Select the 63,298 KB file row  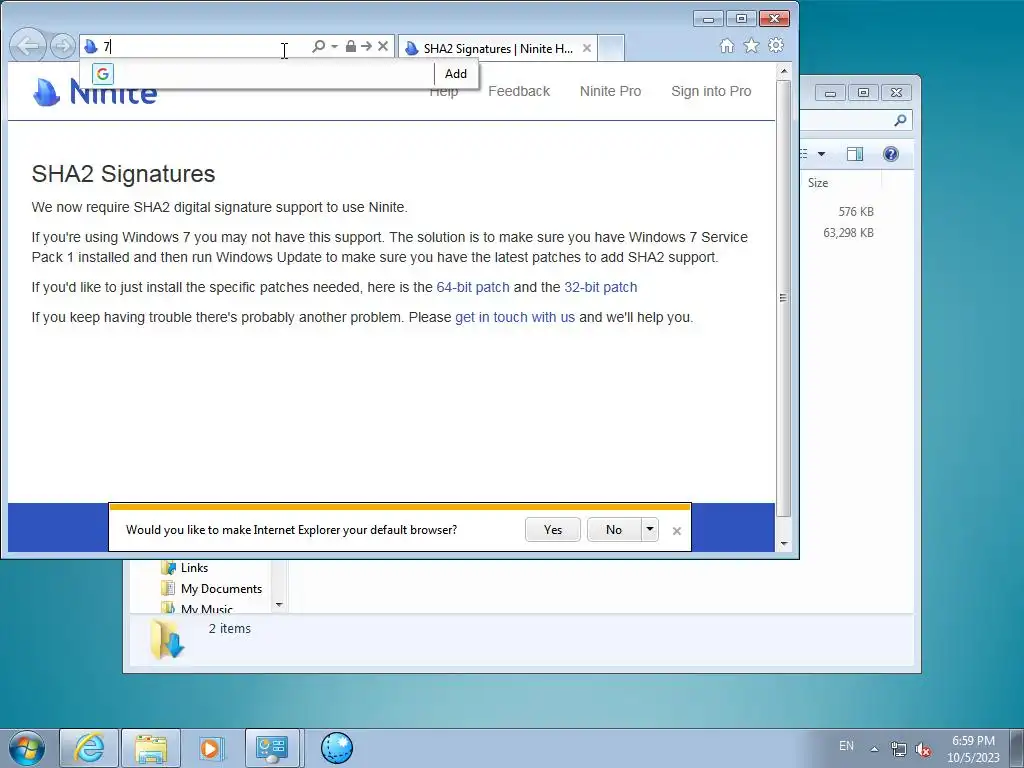[848, 232]
